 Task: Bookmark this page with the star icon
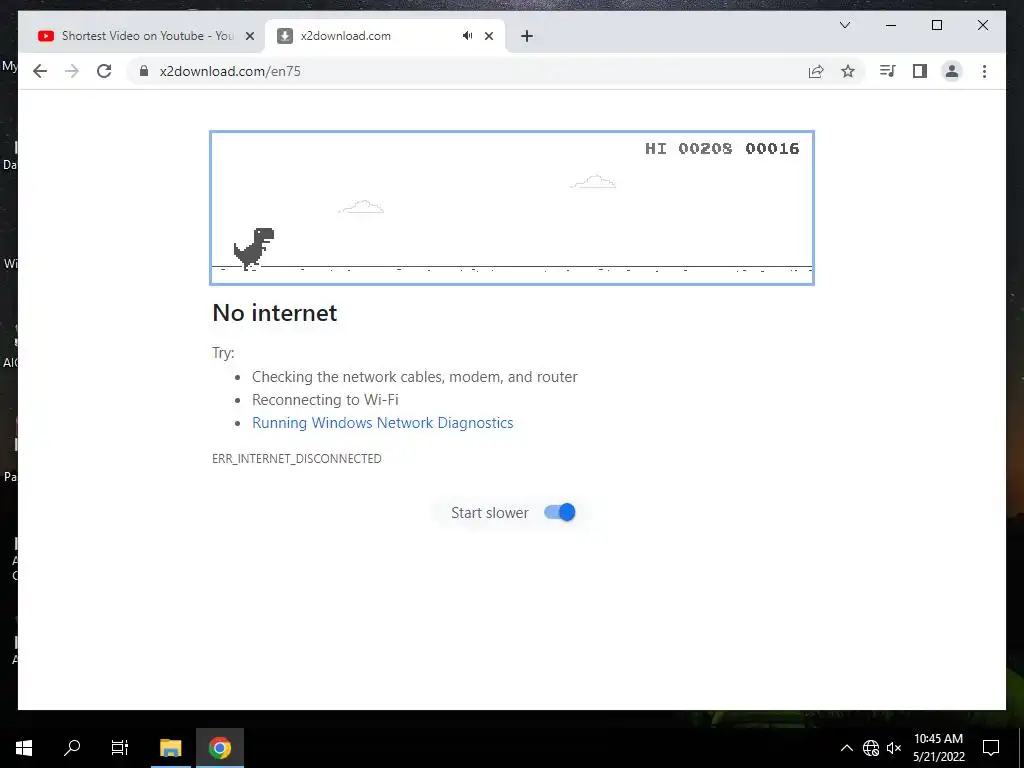click(848, 71)
